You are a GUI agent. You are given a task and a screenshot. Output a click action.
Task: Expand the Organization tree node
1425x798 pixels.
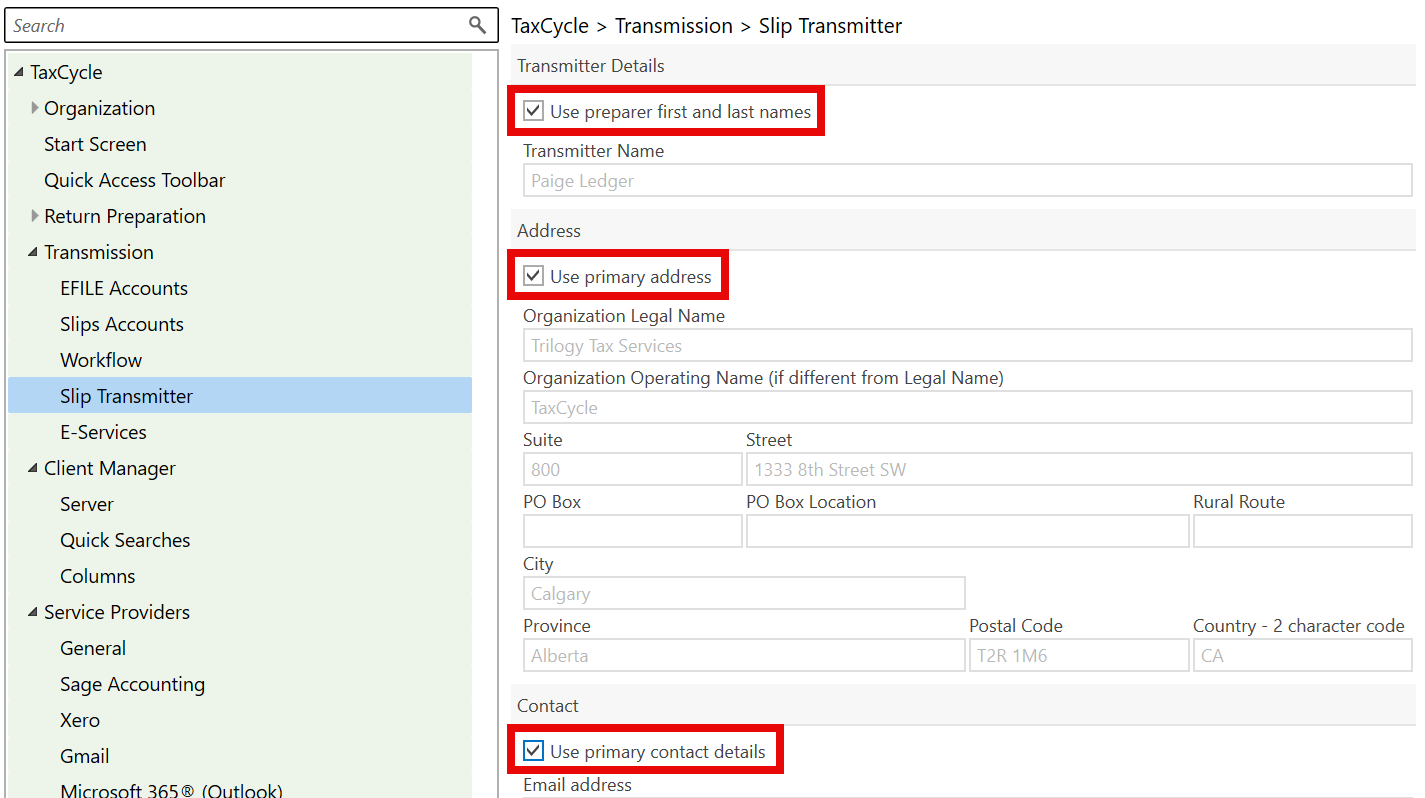(35, 108)
